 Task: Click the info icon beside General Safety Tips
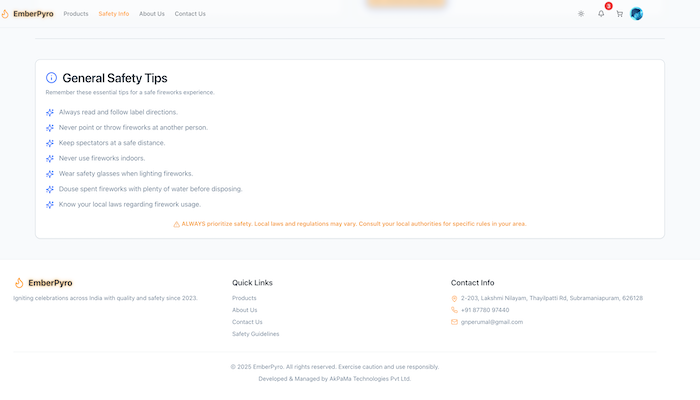(51, 78)
